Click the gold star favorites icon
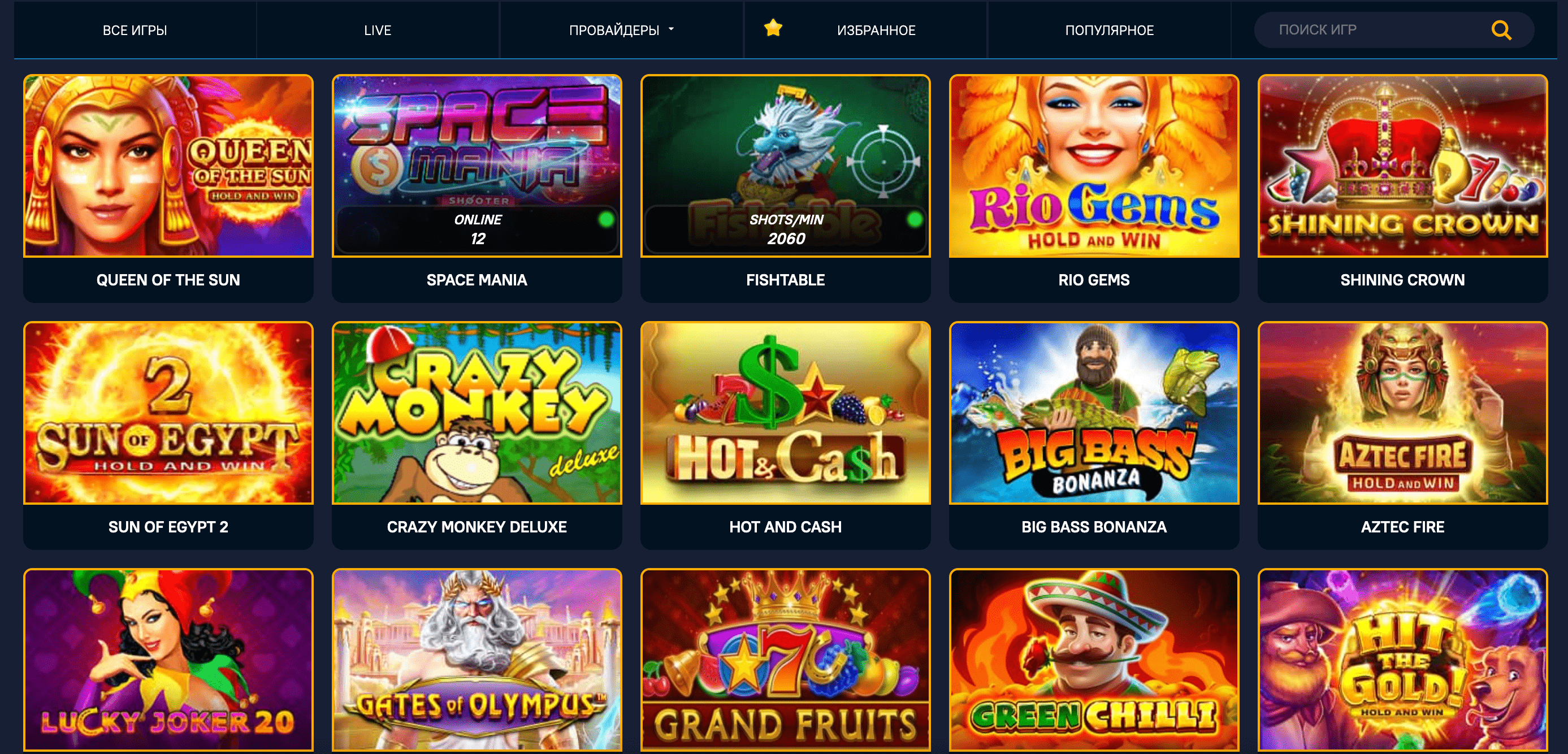Viewport: 1568px width, 754px height. [x=773, y=28]
